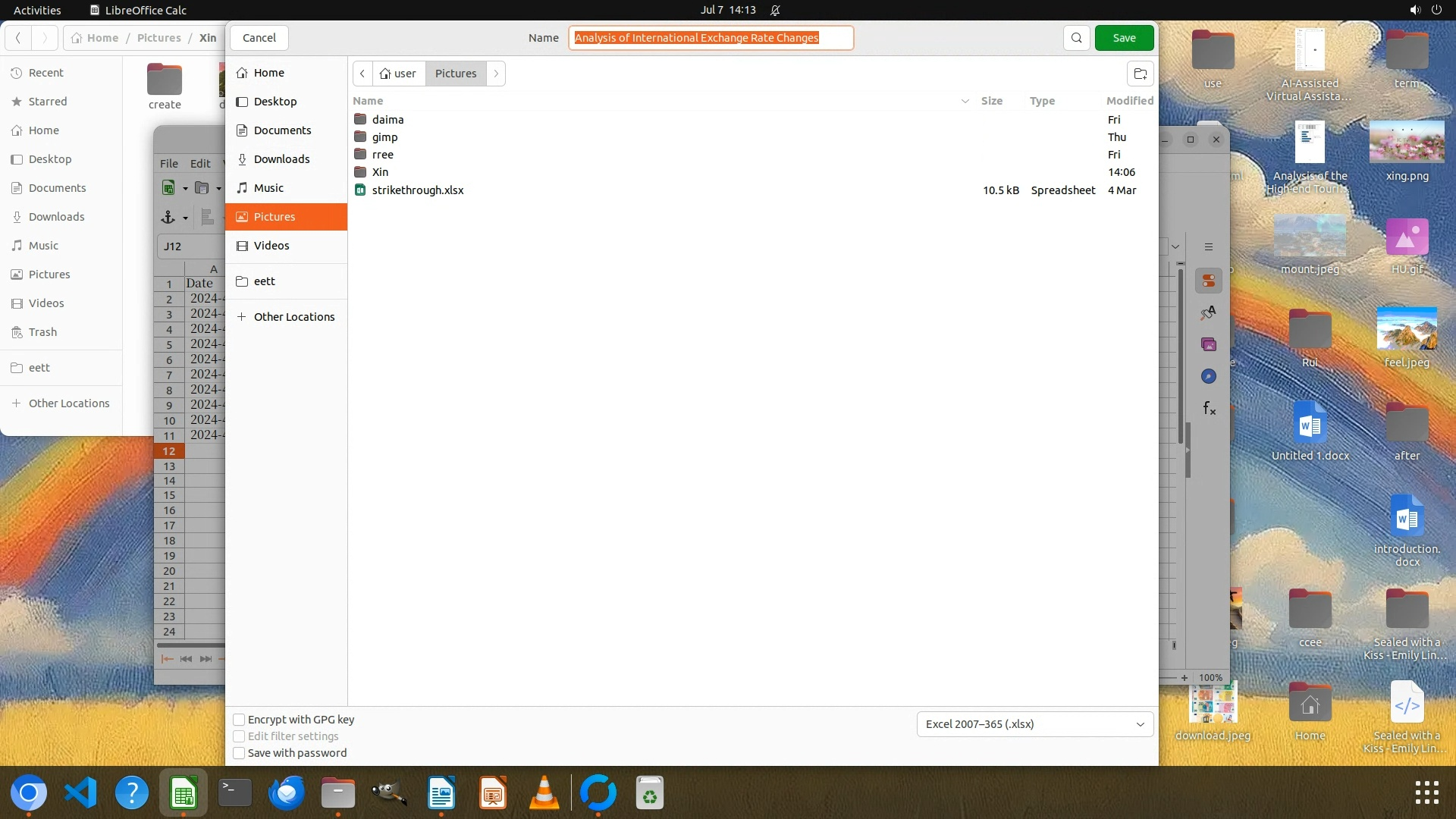
Task: Check Save with password
Action: (239, 753)
